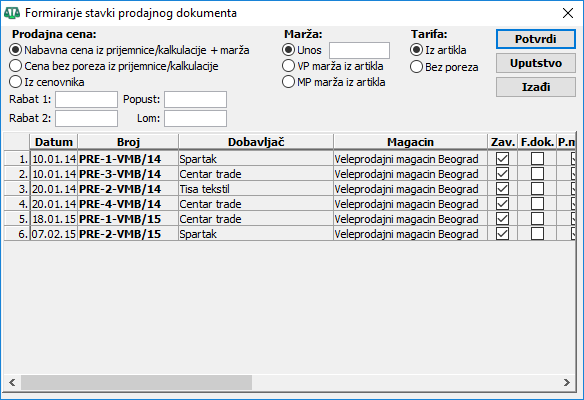Close the Formiranje stavki dialog window

568,13
